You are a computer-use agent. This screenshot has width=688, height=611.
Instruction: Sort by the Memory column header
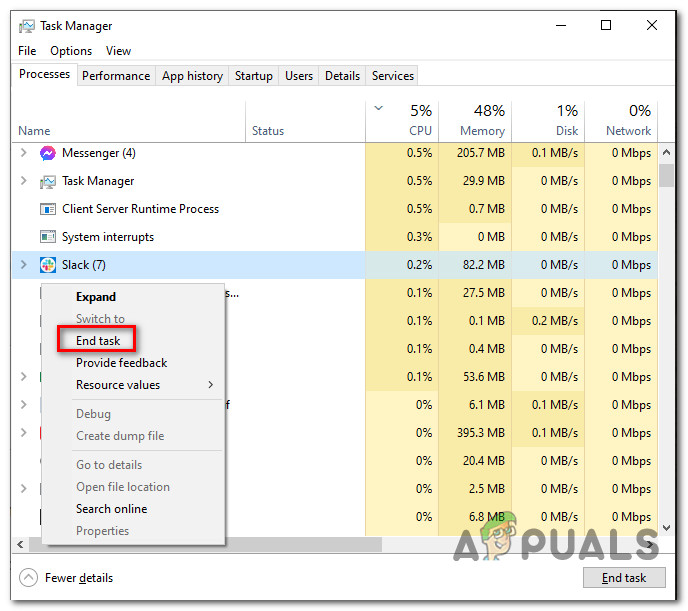pyautogui.click(x=475, y=121)
